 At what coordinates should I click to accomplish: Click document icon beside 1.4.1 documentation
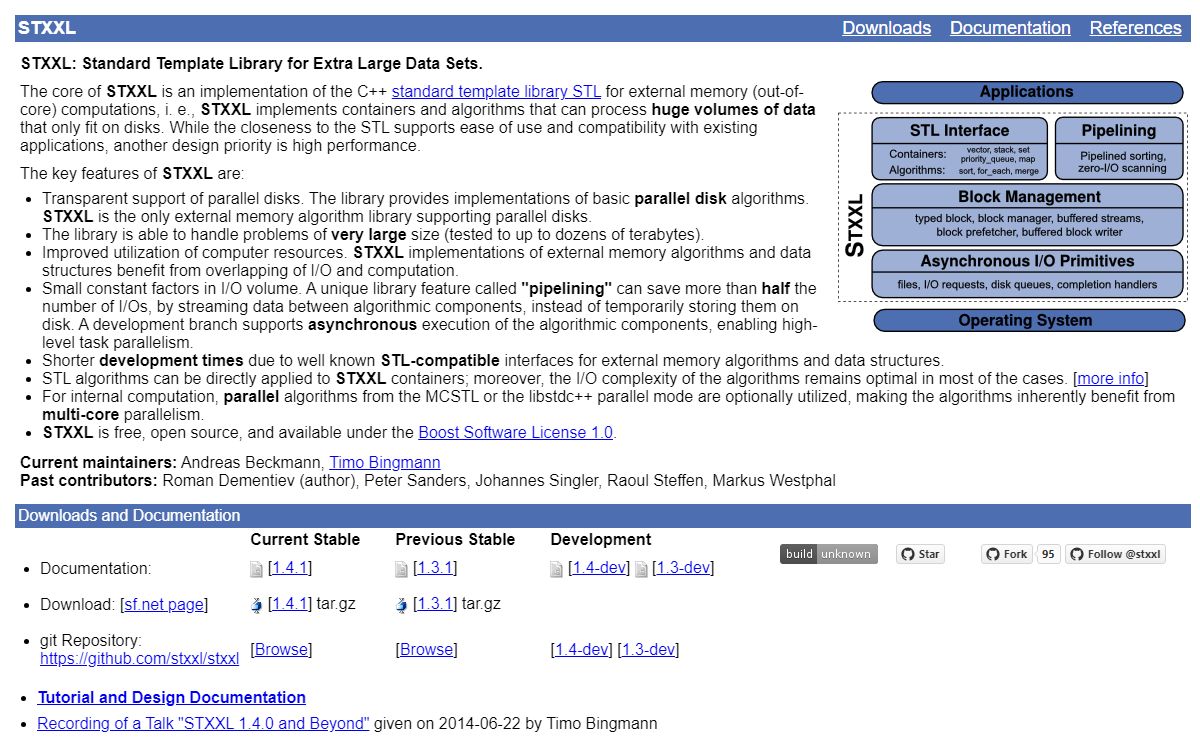coord(256,569)
